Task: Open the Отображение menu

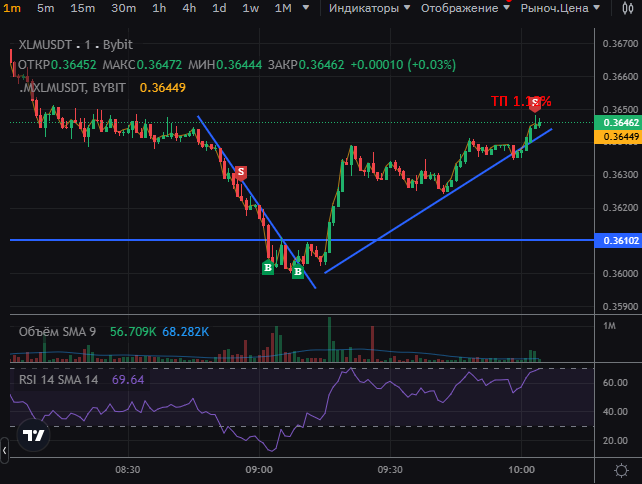Action: tap(465, 8)
